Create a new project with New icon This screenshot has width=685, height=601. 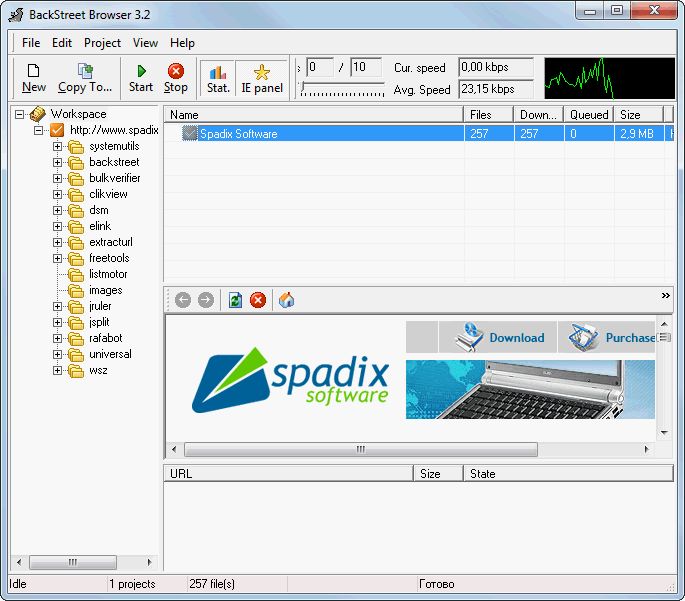coord(33,71)
